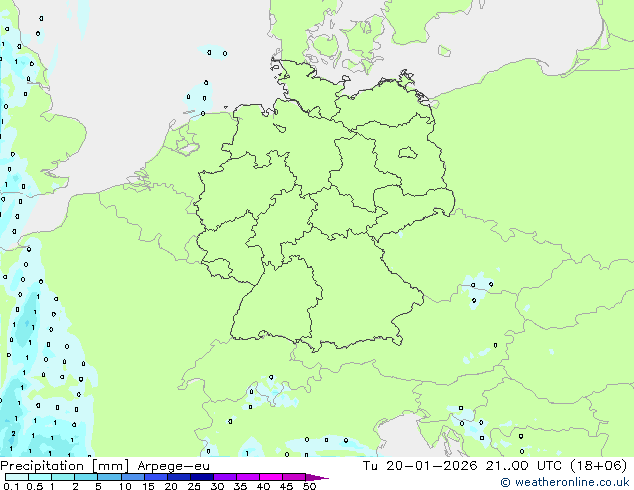The height and width of the screenshot is (490, 634).
Task: Click the '25' legend scale label
Action: (x=194, y=486)
